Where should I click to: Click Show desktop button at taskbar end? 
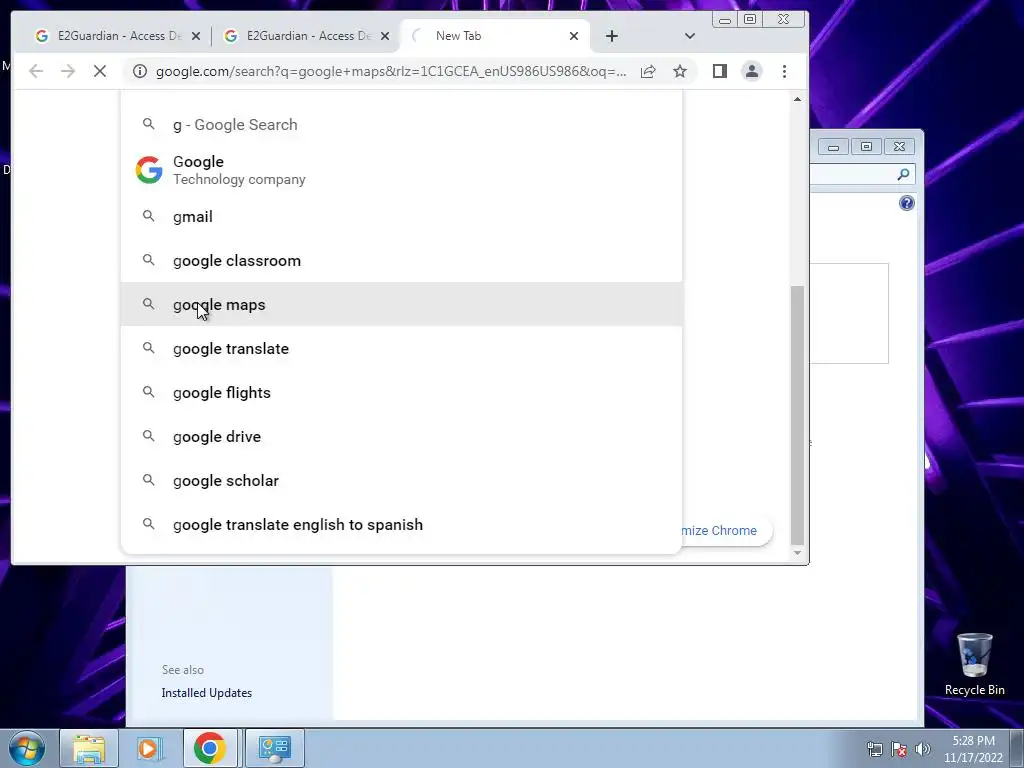[x=1017, y=748]
